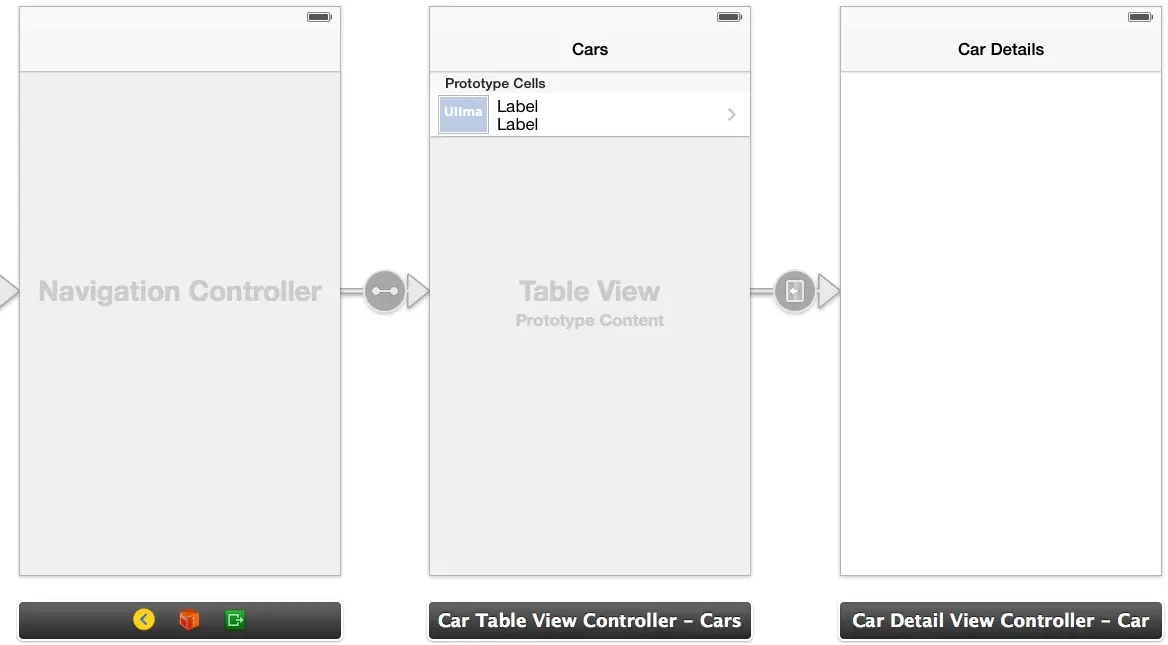Click the Car Detail View Controller scene bar
The width and height of the screenshot is (1168, 645).
pos(1000,620)
